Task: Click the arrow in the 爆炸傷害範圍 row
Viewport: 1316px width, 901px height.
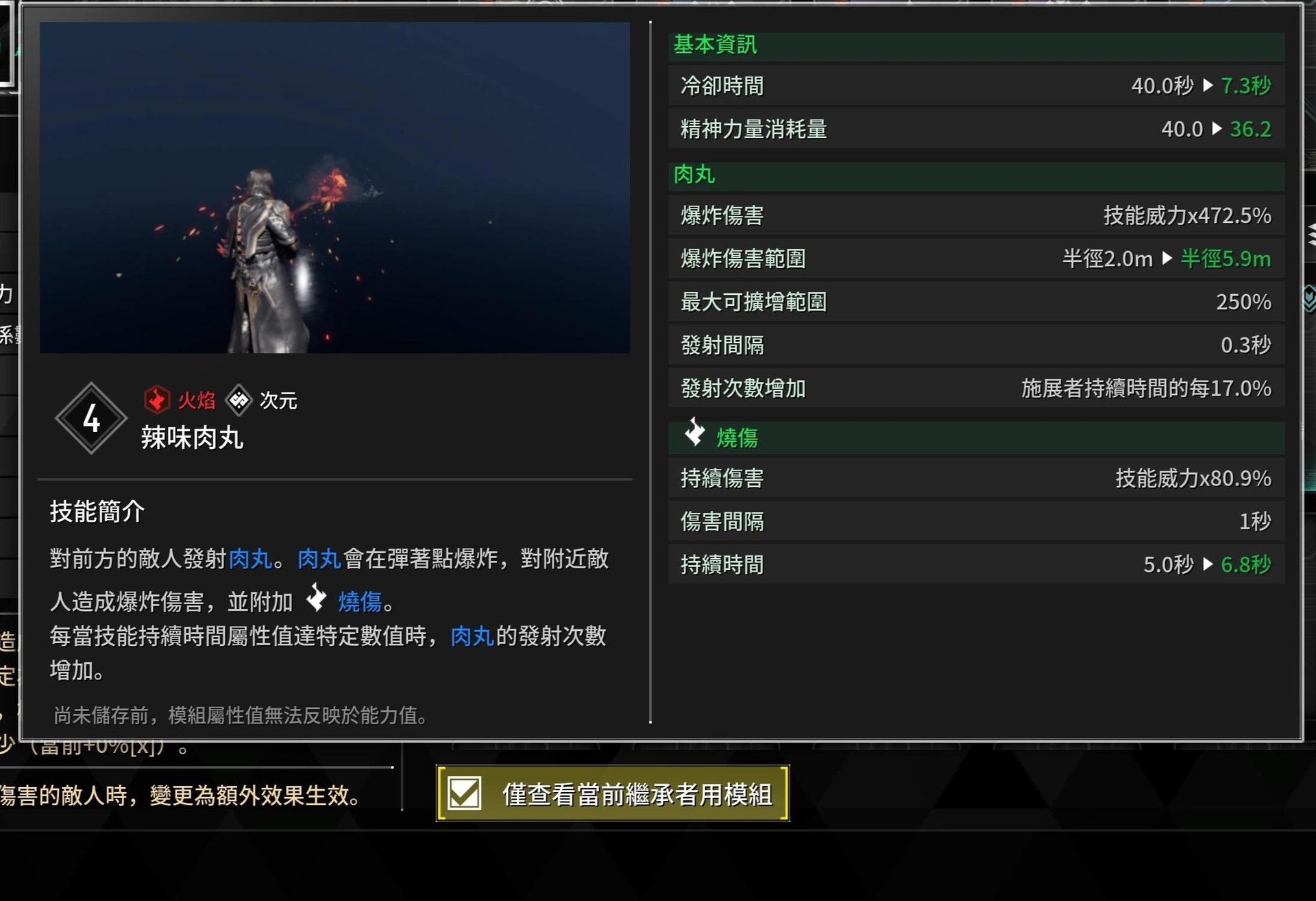Action: (1167, 259)
